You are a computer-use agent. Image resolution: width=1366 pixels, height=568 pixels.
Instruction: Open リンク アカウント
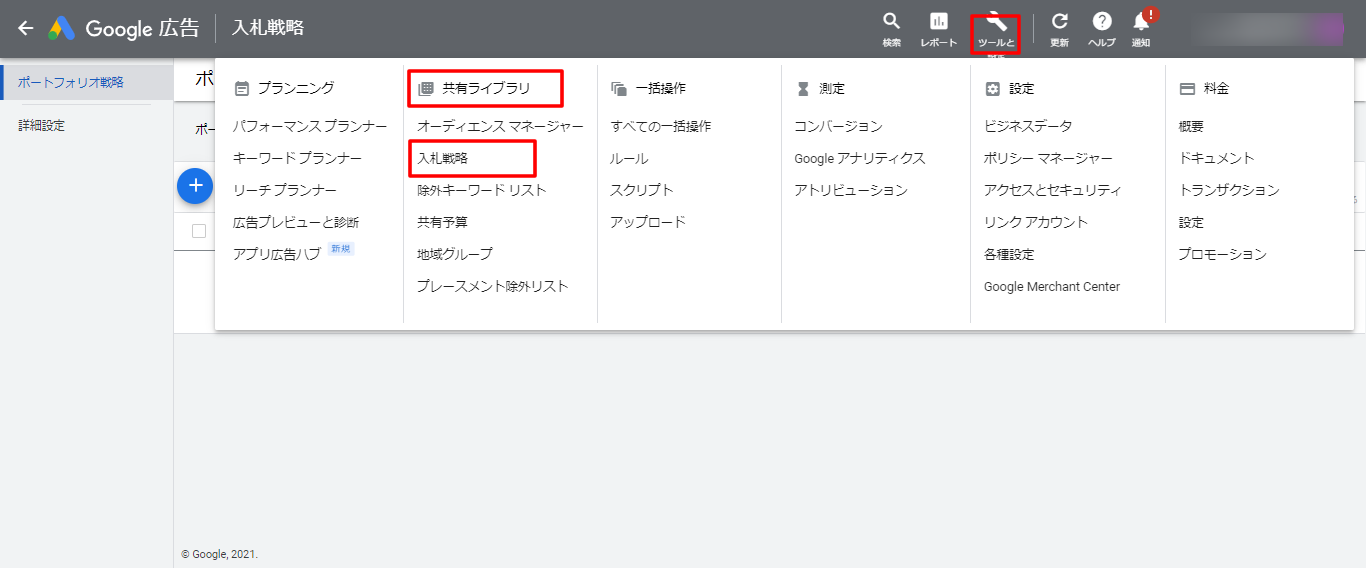point(1036,222)
